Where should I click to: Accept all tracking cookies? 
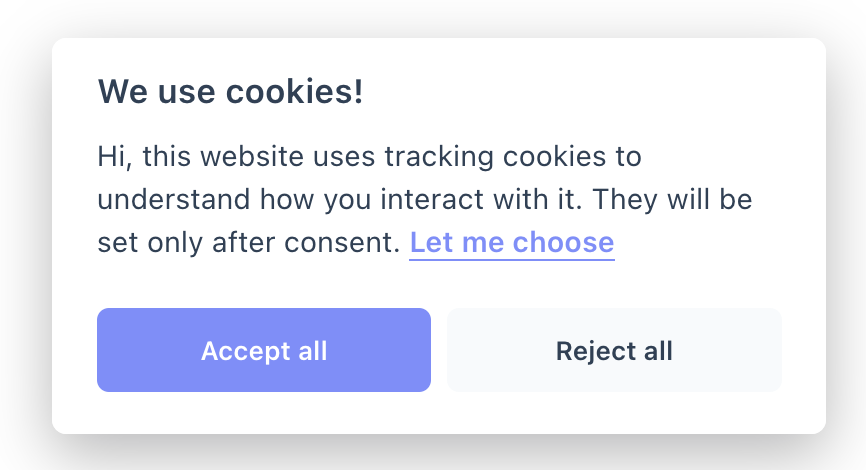pos(264,351)
